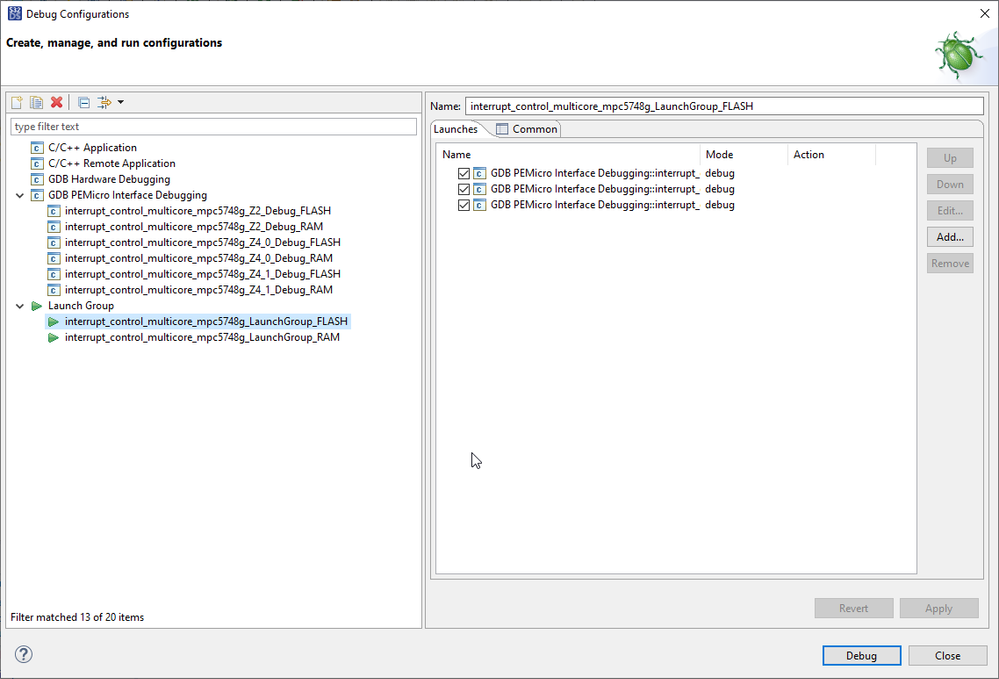The height and width of the screenshot is (679, 999).
Task: Click the Up button
Action: (950, 158)
